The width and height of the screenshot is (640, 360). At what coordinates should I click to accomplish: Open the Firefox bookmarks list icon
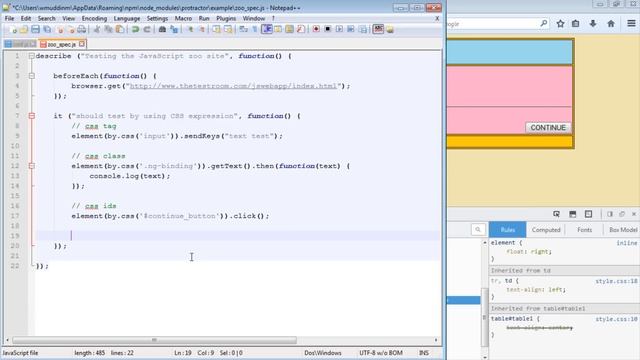tap(576, 24)
